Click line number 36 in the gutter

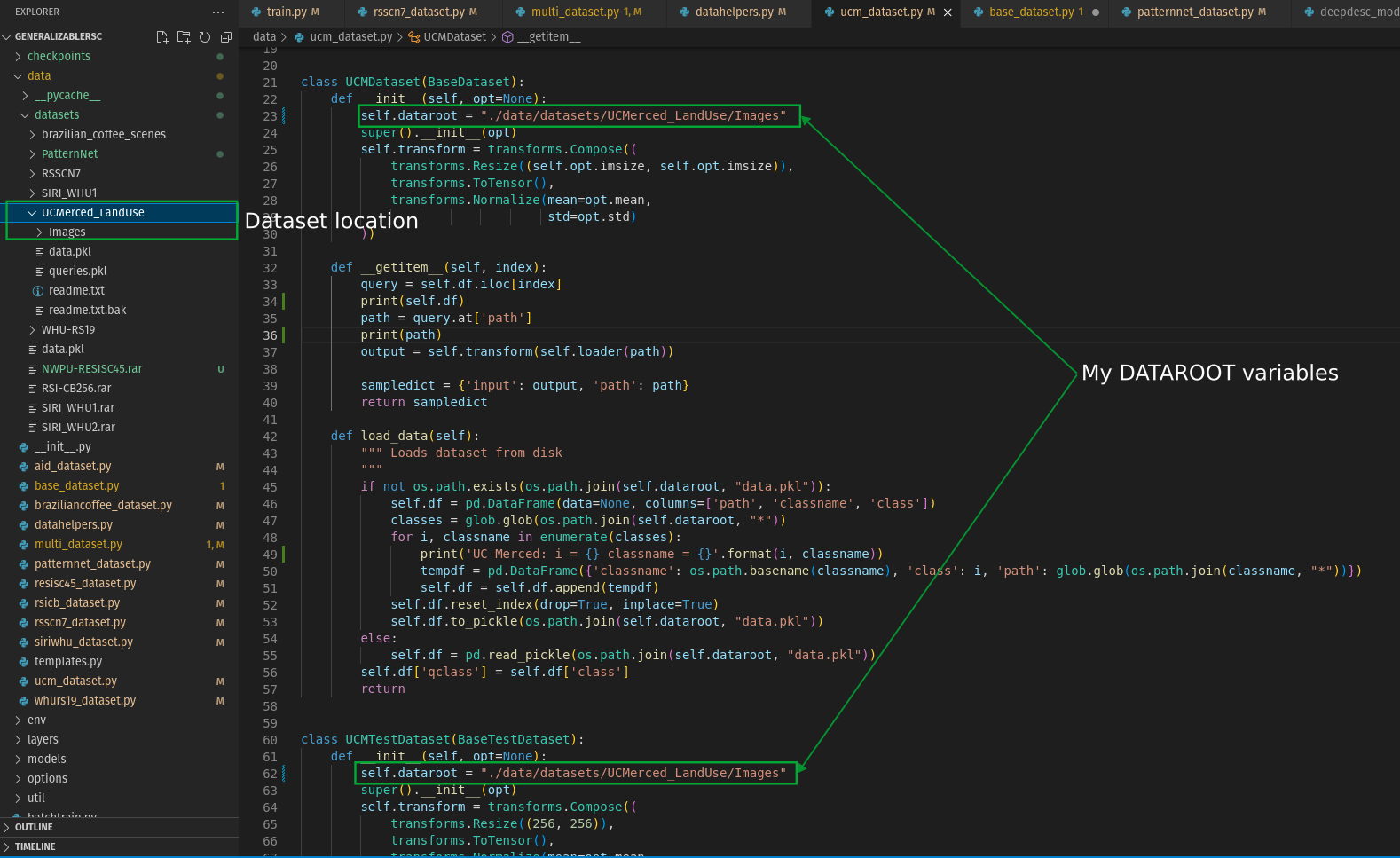[270, 335]
